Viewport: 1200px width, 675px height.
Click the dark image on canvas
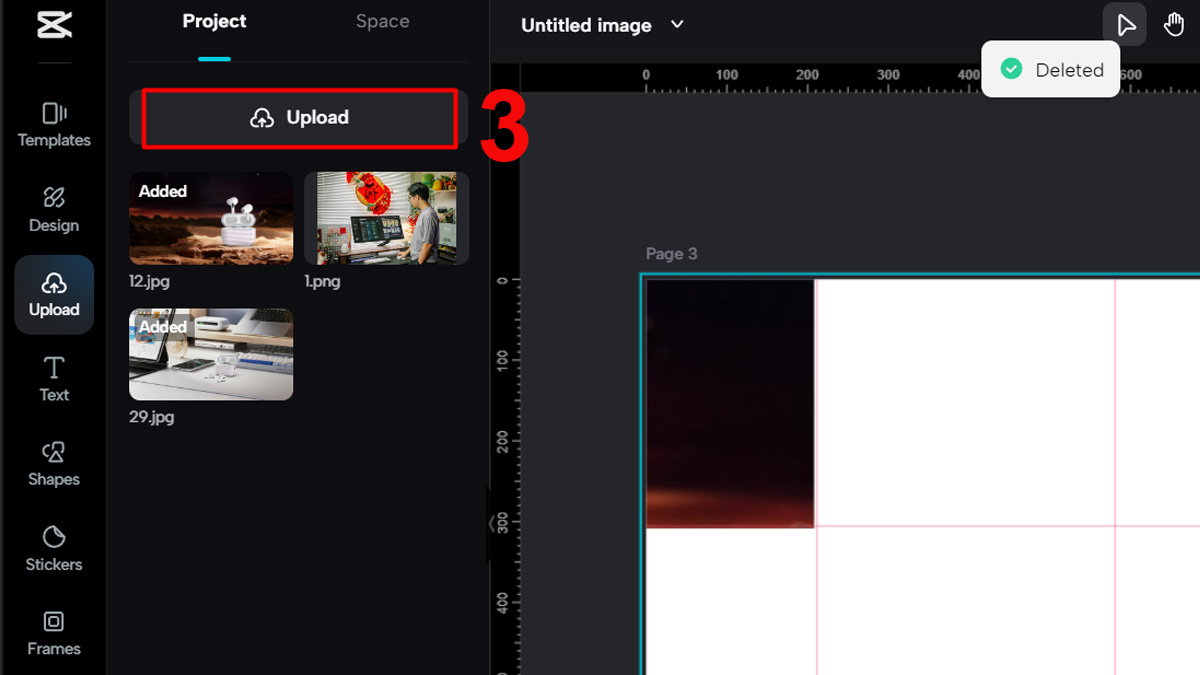click(729, 402)
